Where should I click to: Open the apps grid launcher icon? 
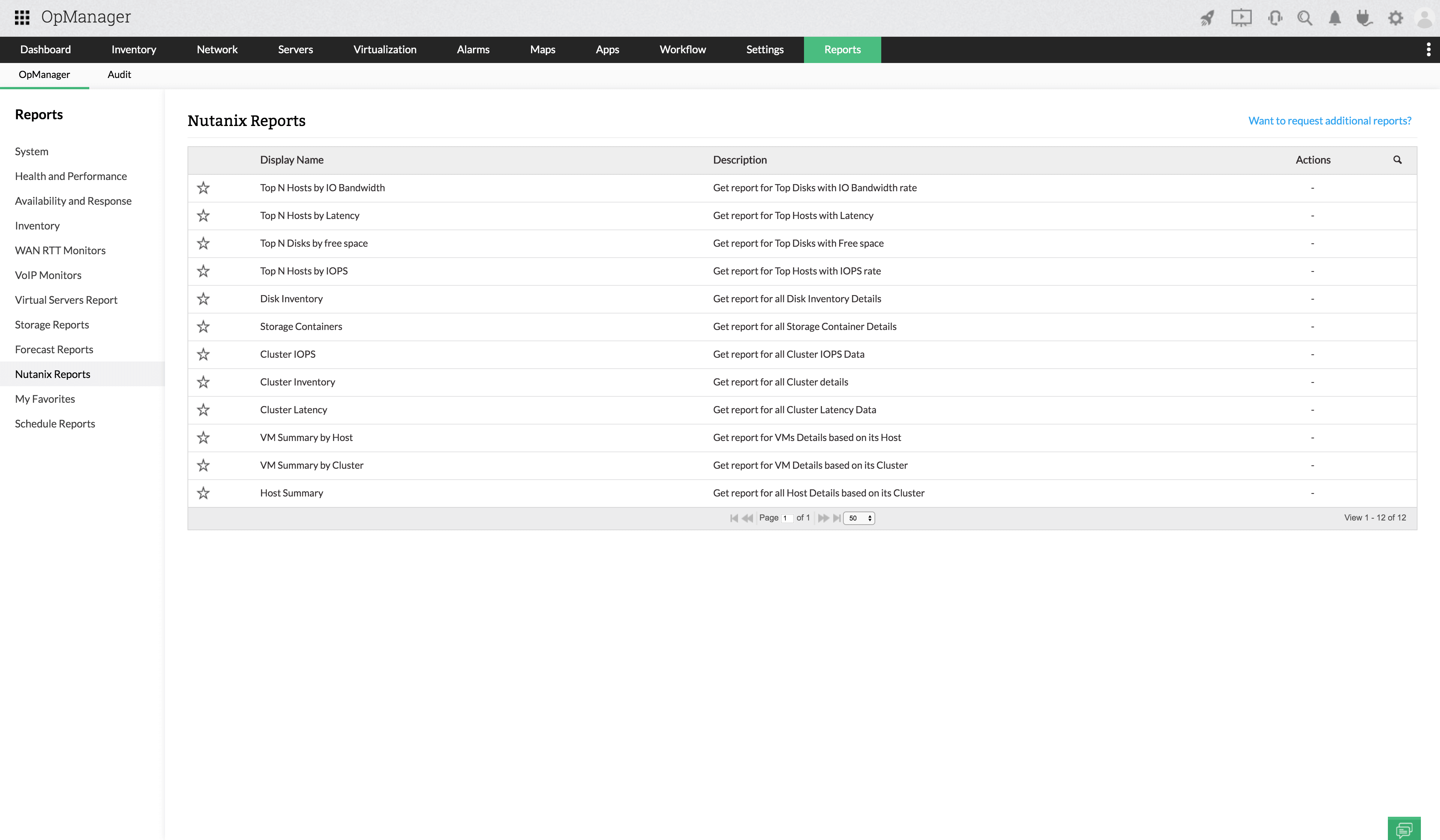click(x=22, y=17)
